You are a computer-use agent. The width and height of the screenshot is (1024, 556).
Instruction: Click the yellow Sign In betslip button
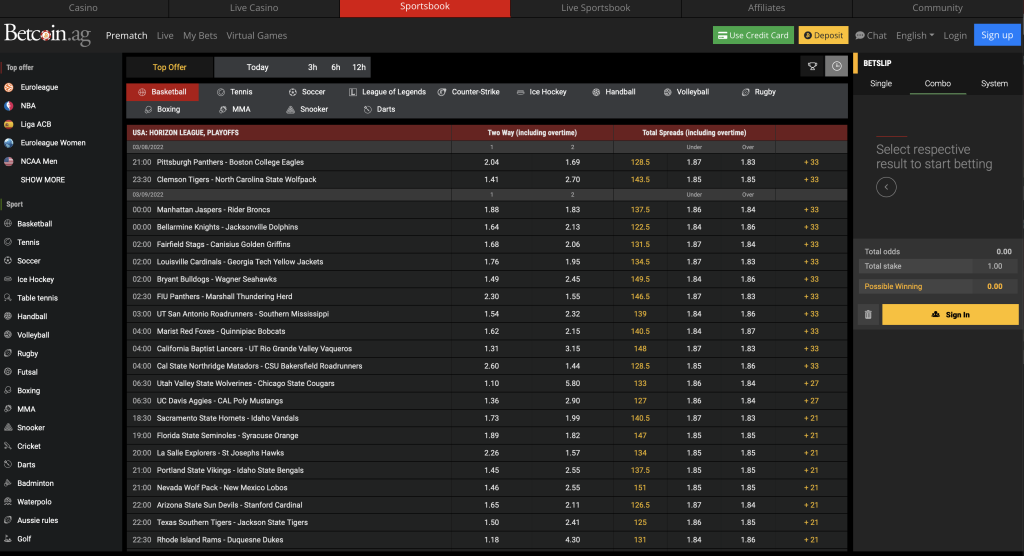pos(950,315)
